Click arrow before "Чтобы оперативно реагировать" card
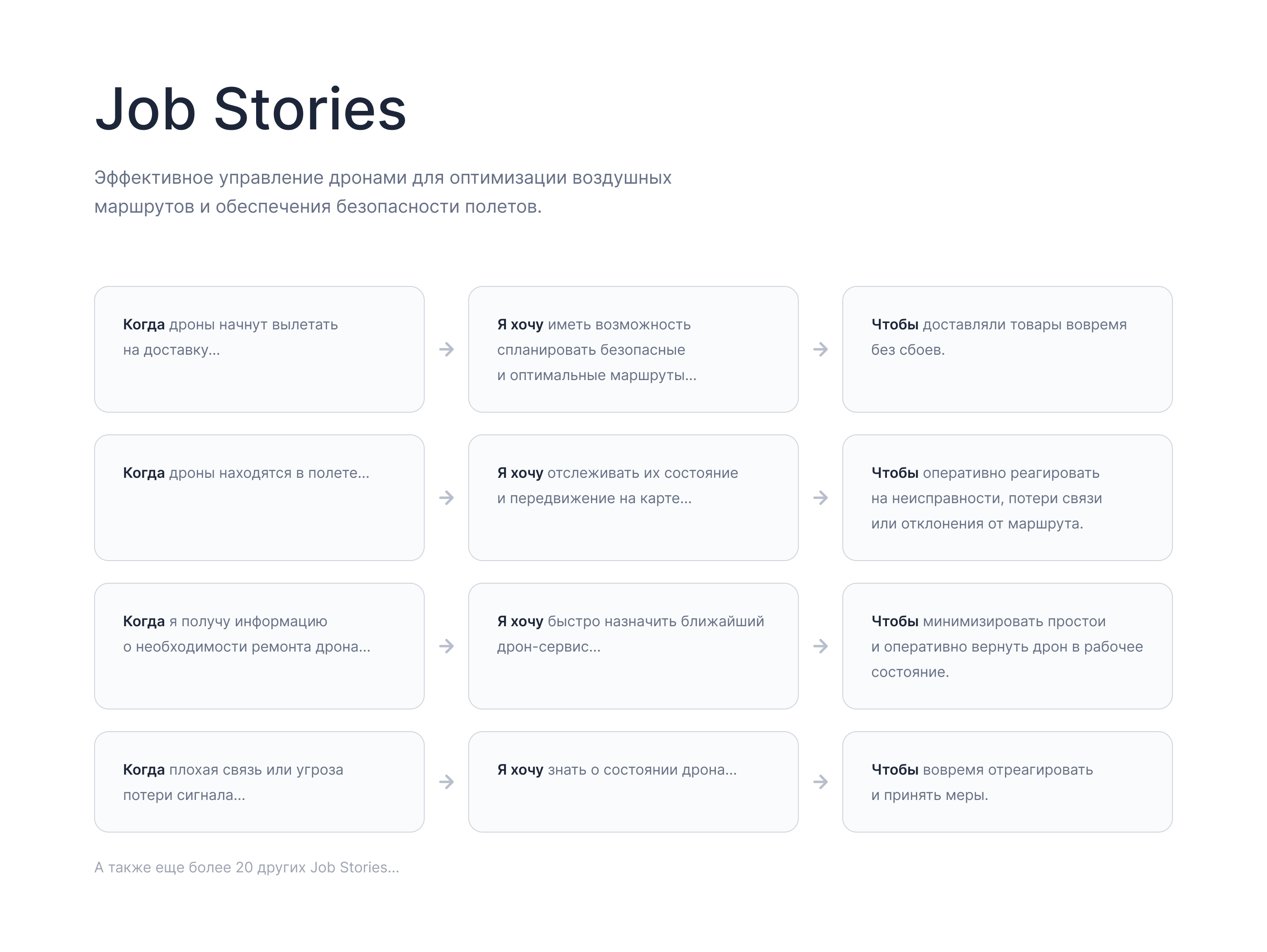The width and height of the screenshot is (1267, 952). click(x=820, y=498)
